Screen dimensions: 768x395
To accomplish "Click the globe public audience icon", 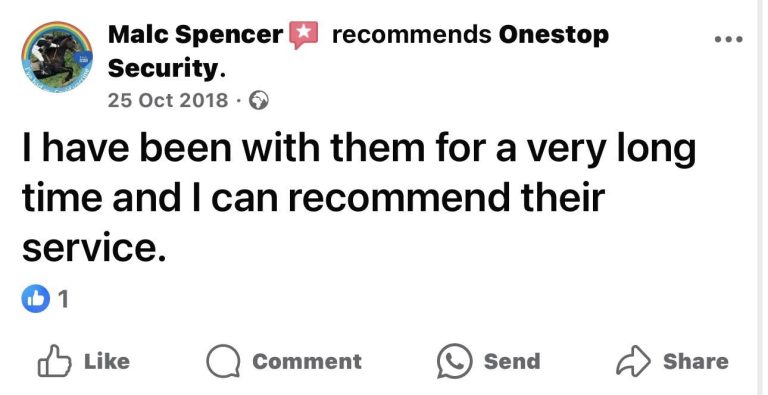I will point(259,100).
